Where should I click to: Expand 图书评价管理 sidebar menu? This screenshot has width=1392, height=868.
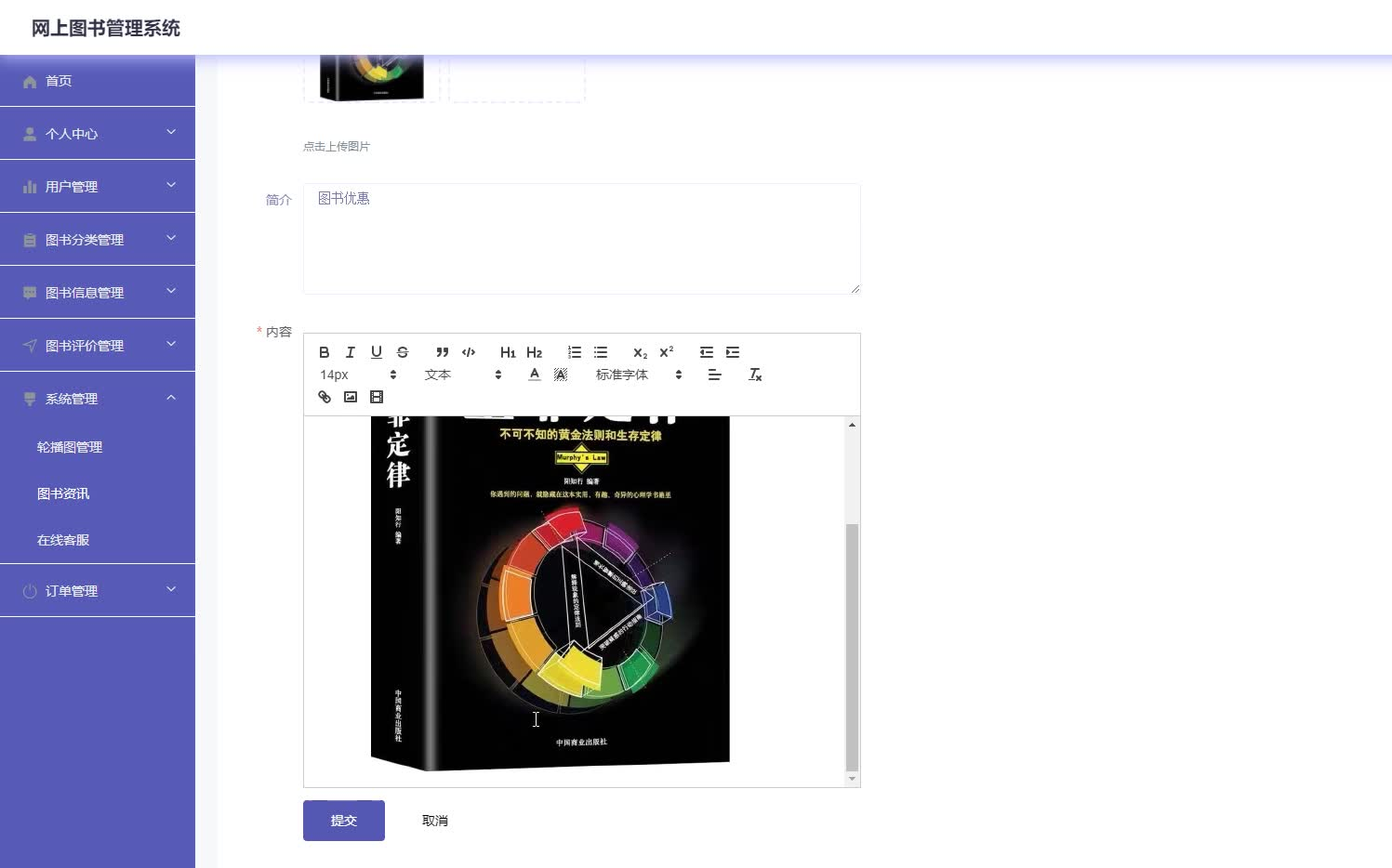98,346
